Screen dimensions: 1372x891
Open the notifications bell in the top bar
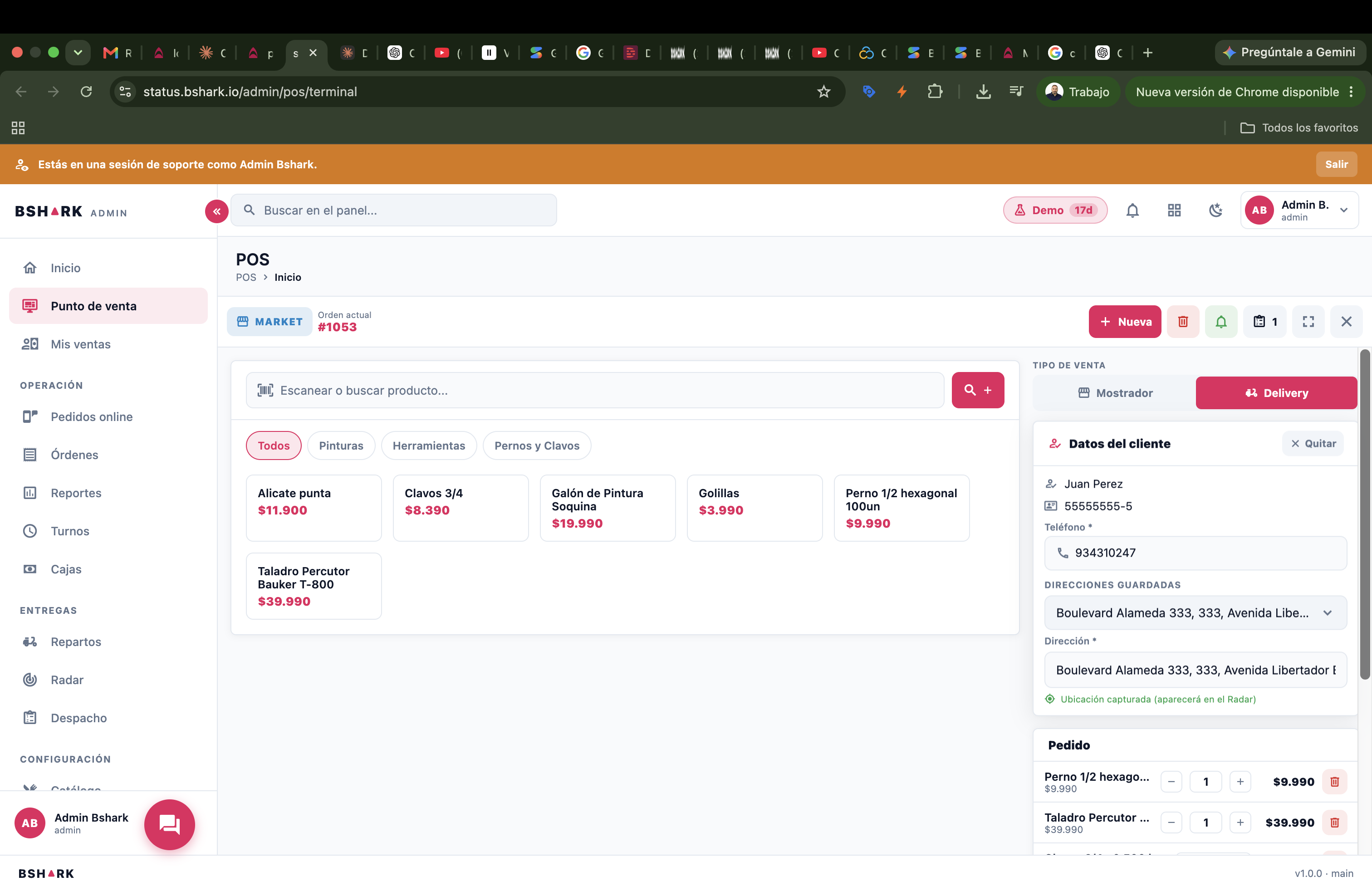coord(1133,211)
